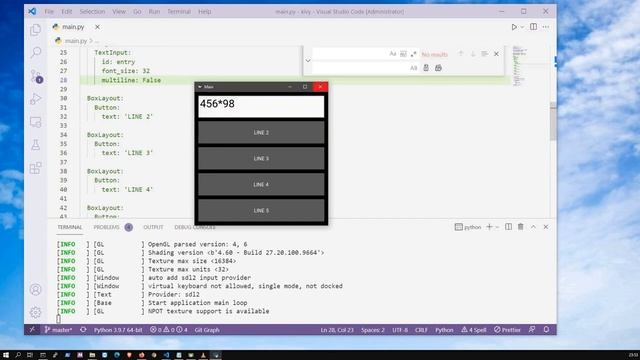Open the Explorer view in activity bar
Viewport: 640px width, 360px height.
pyautogui.click(x=36, y=30)
